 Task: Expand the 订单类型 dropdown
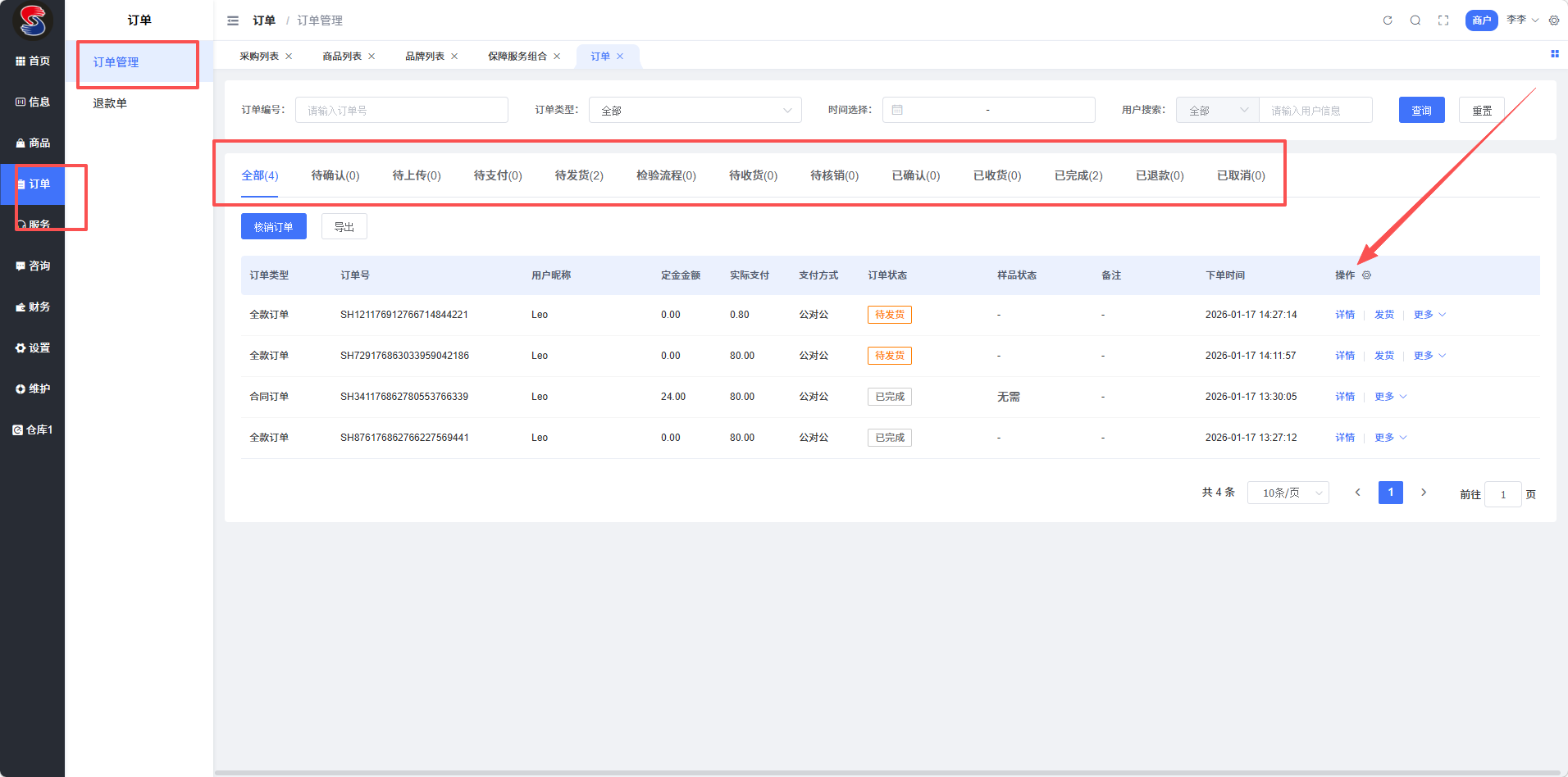tap(695, 110)
